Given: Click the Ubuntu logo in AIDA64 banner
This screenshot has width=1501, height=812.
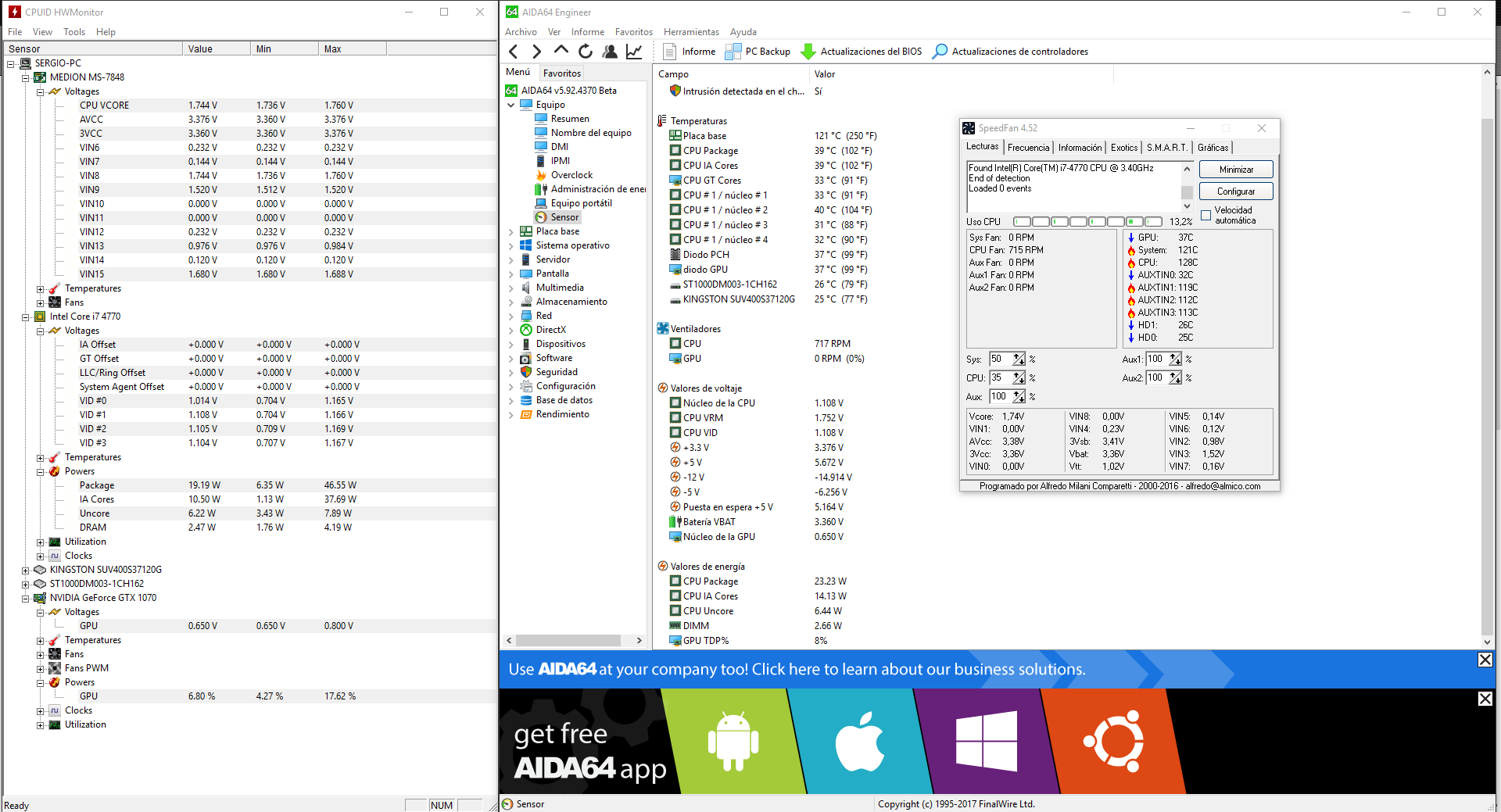Looking at the screenshot, I should (1114, 741).
